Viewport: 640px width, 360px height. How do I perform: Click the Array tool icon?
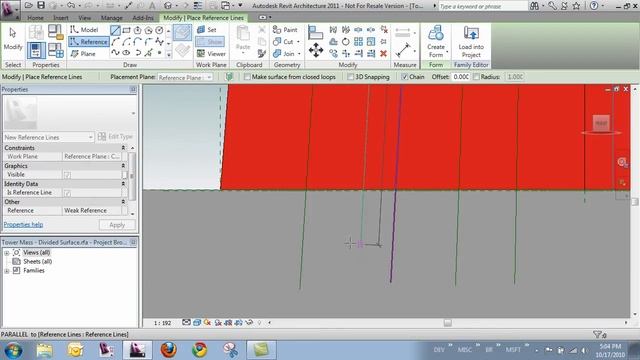point(358,42)
